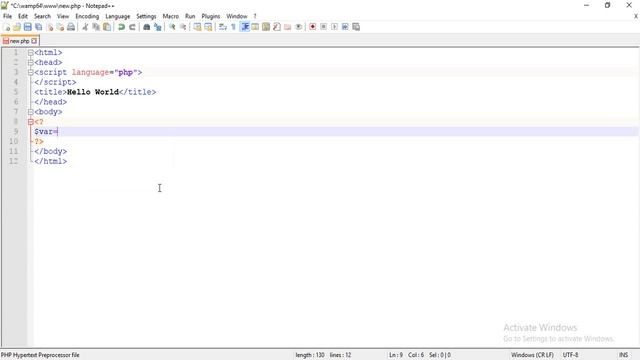Click the Close All toolbar icon
640x360 pixels.
coord(60,27)
